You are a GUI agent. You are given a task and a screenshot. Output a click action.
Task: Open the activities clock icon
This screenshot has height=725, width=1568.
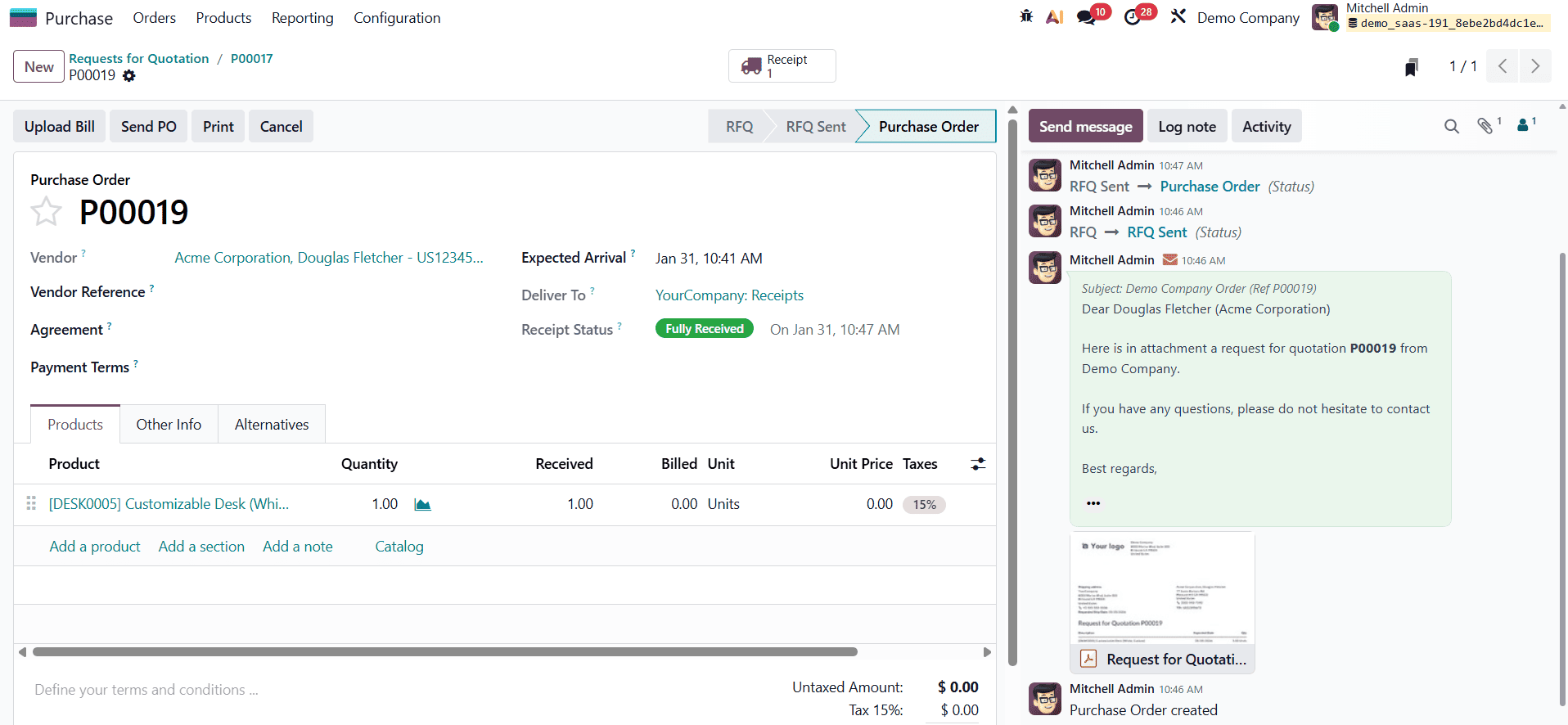pos(1133,17)
